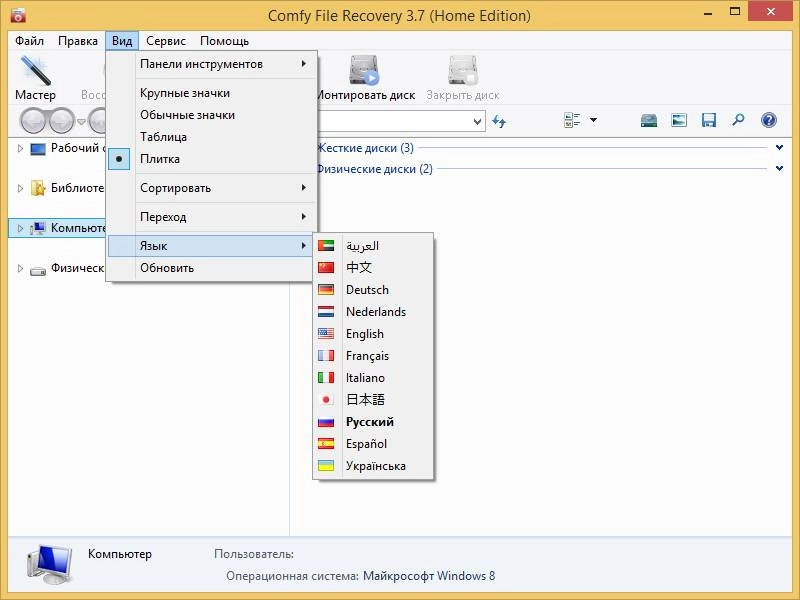Click the back navigation round button

pos(34,121)
